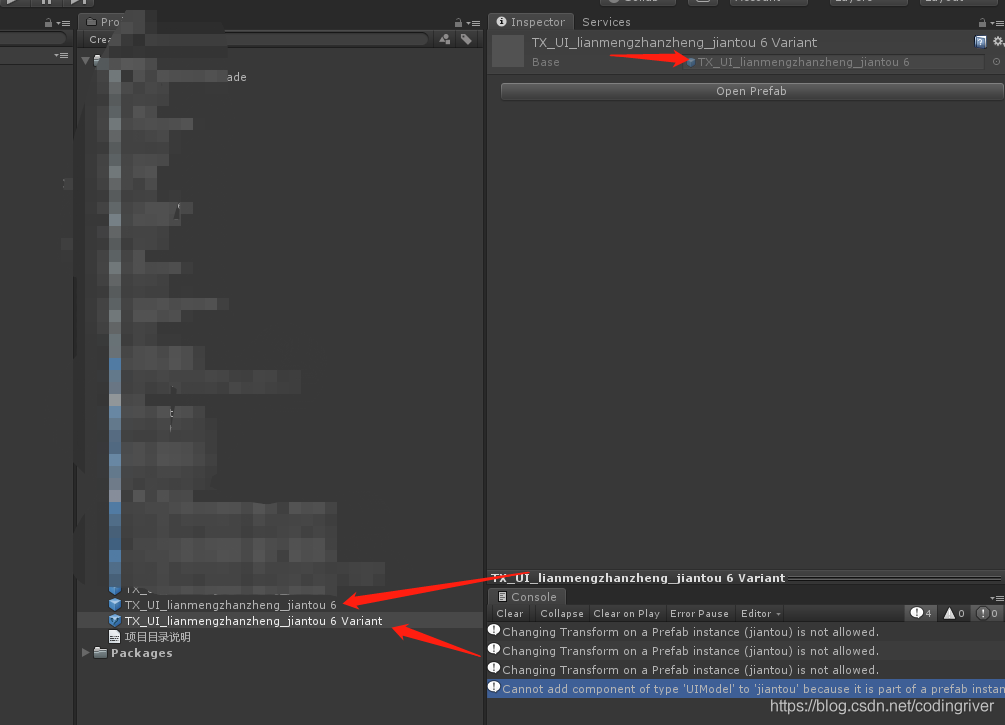Click the text file icon of 项目目录说明
Screen dimensions: 1005x725
point(115,637)
